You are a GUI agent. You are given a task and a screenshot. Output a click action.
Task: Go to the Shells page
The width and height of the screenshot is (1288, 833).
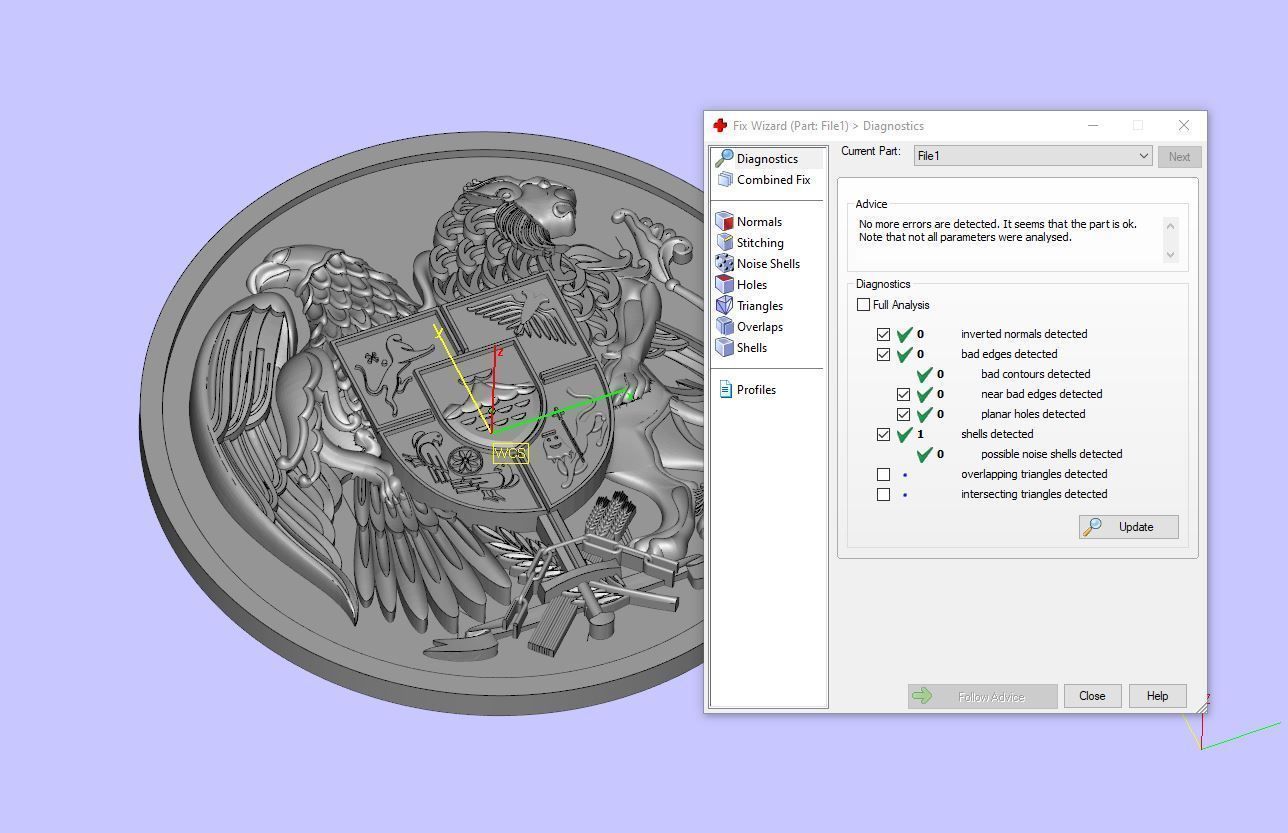click(752, 348)
